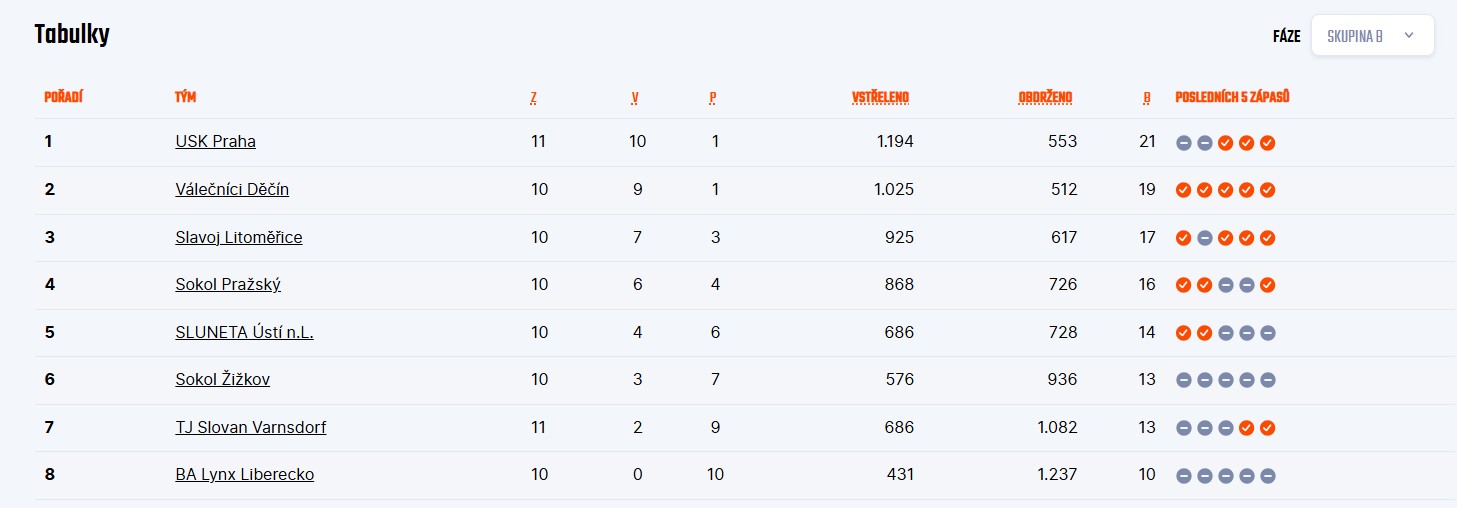Click last win checkmark for TJ Slovan Varnsdorf
Image resolution: width=1457 pixels, height=508 pixels.
[x=1267, y=428]
